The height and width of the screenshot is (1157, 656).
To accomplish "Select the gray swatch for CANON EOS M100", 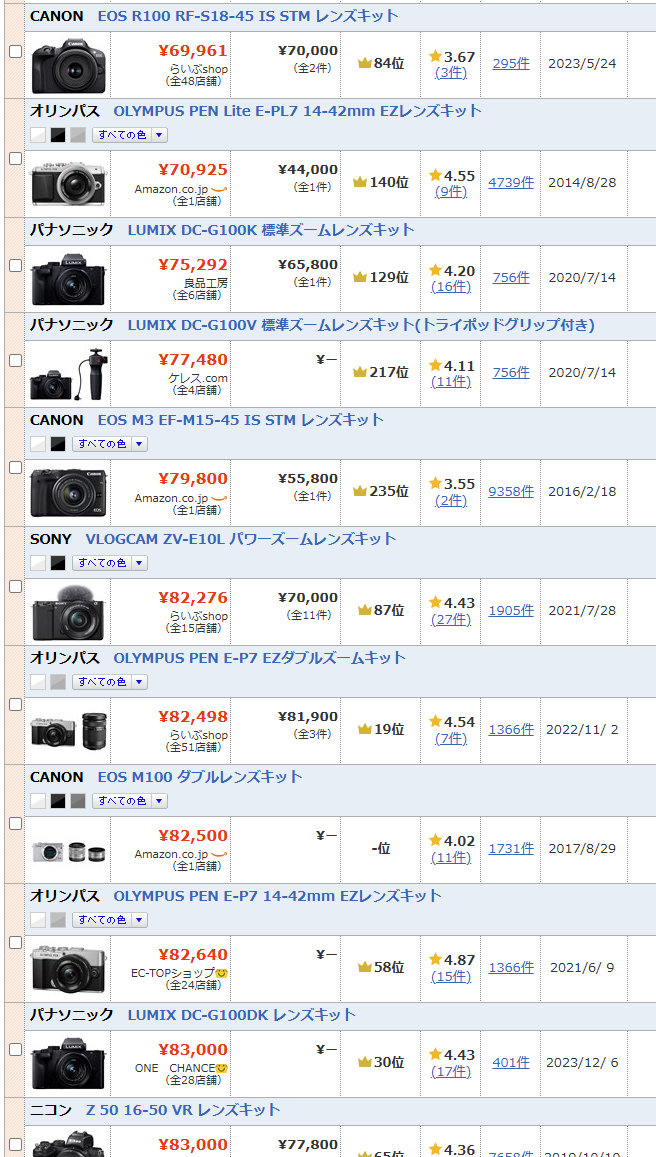I will [78, 801].
